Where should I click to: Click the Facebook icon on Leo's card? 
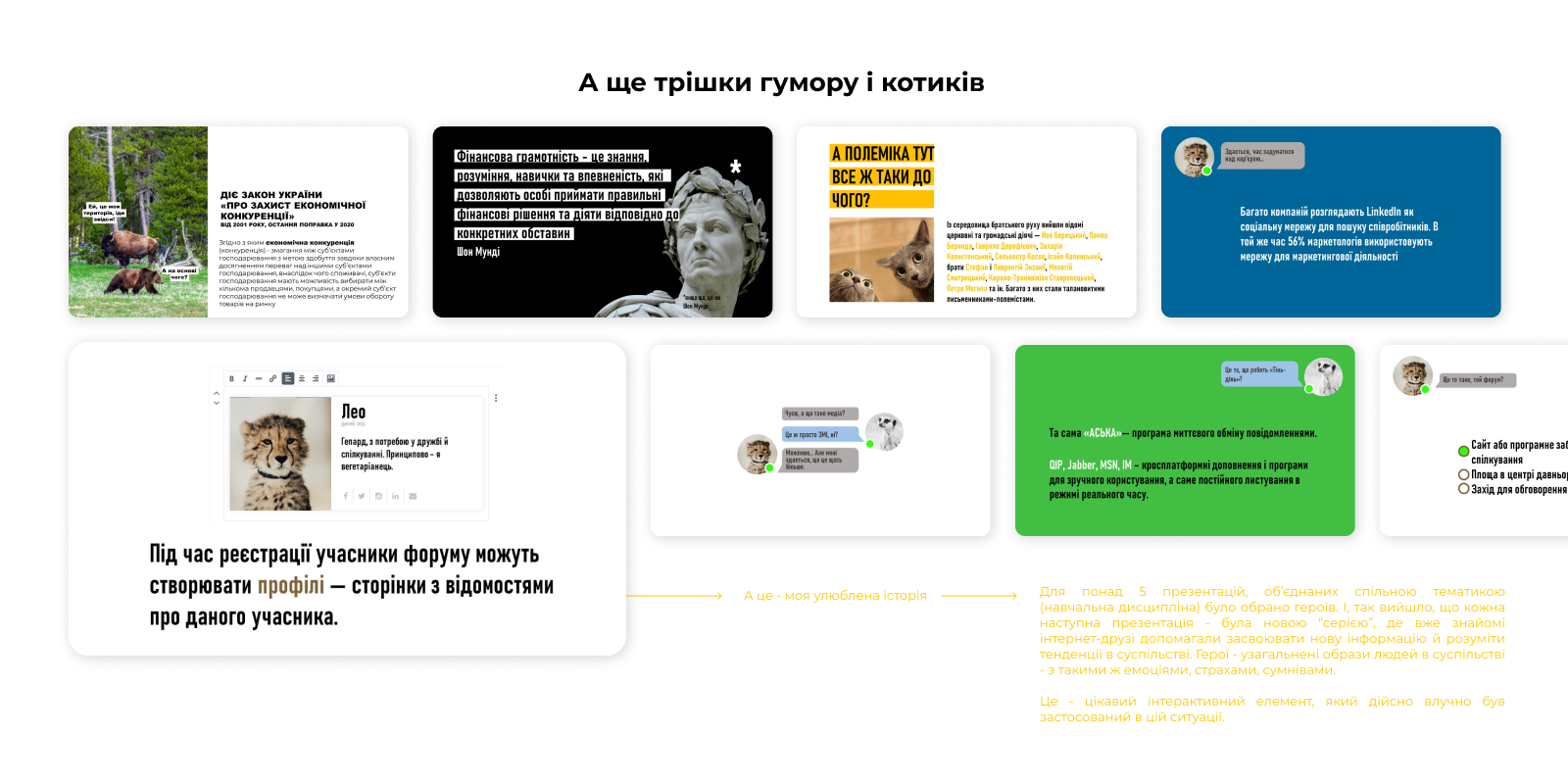tap(346, 496)
